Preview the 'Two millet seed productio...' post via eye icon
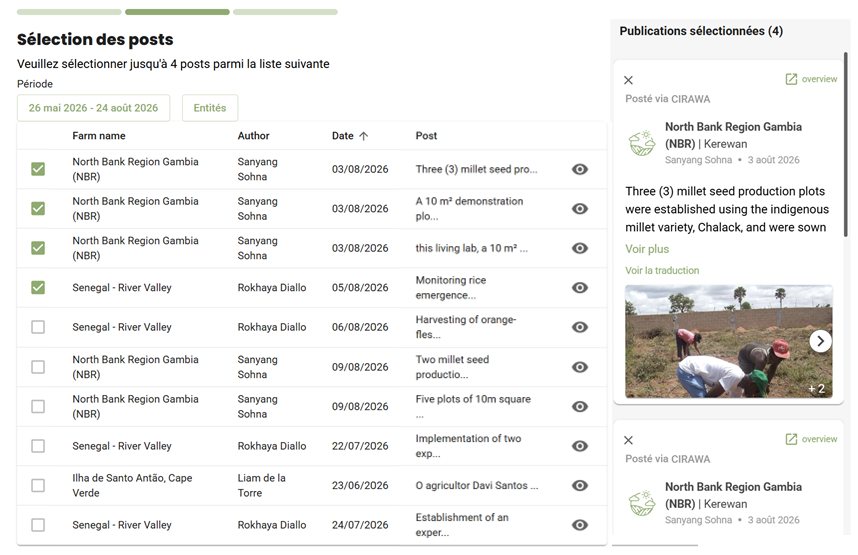The height and width of the screenshot is (555, 858). click(579, 367)
